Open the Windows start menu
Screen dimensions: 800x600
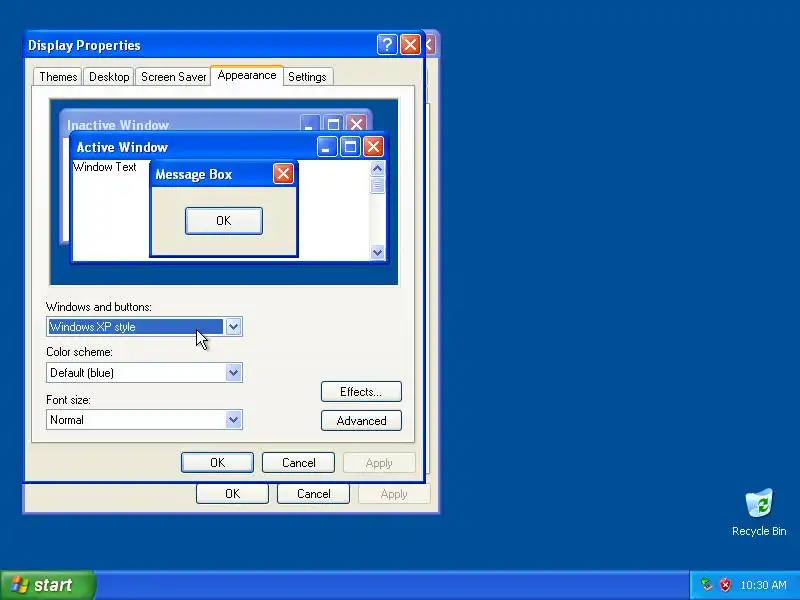coord(47,585)
